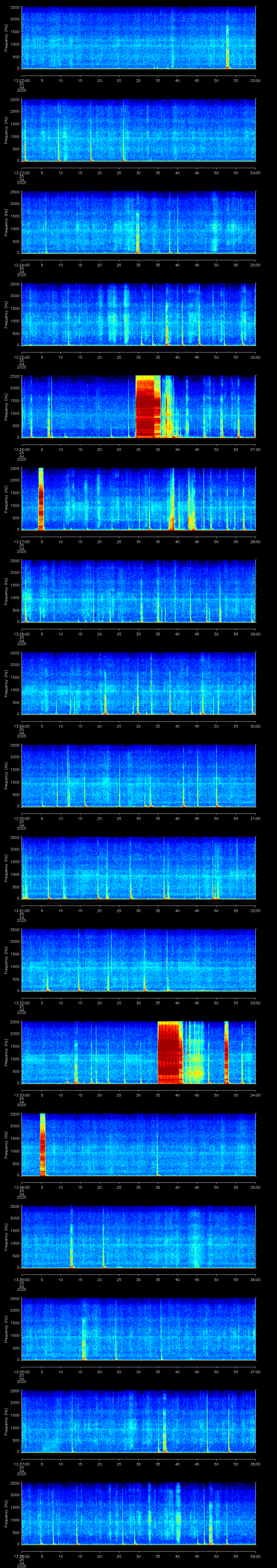Screen dimensions: 277x1568
Task: Click the 13:34:00 start time label
Action: (21, 1187)
